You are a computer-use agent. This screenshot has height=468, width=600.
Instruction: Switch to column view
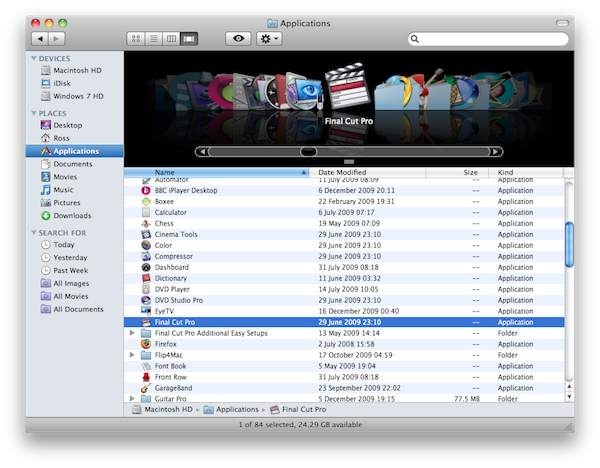pos(171,39)
